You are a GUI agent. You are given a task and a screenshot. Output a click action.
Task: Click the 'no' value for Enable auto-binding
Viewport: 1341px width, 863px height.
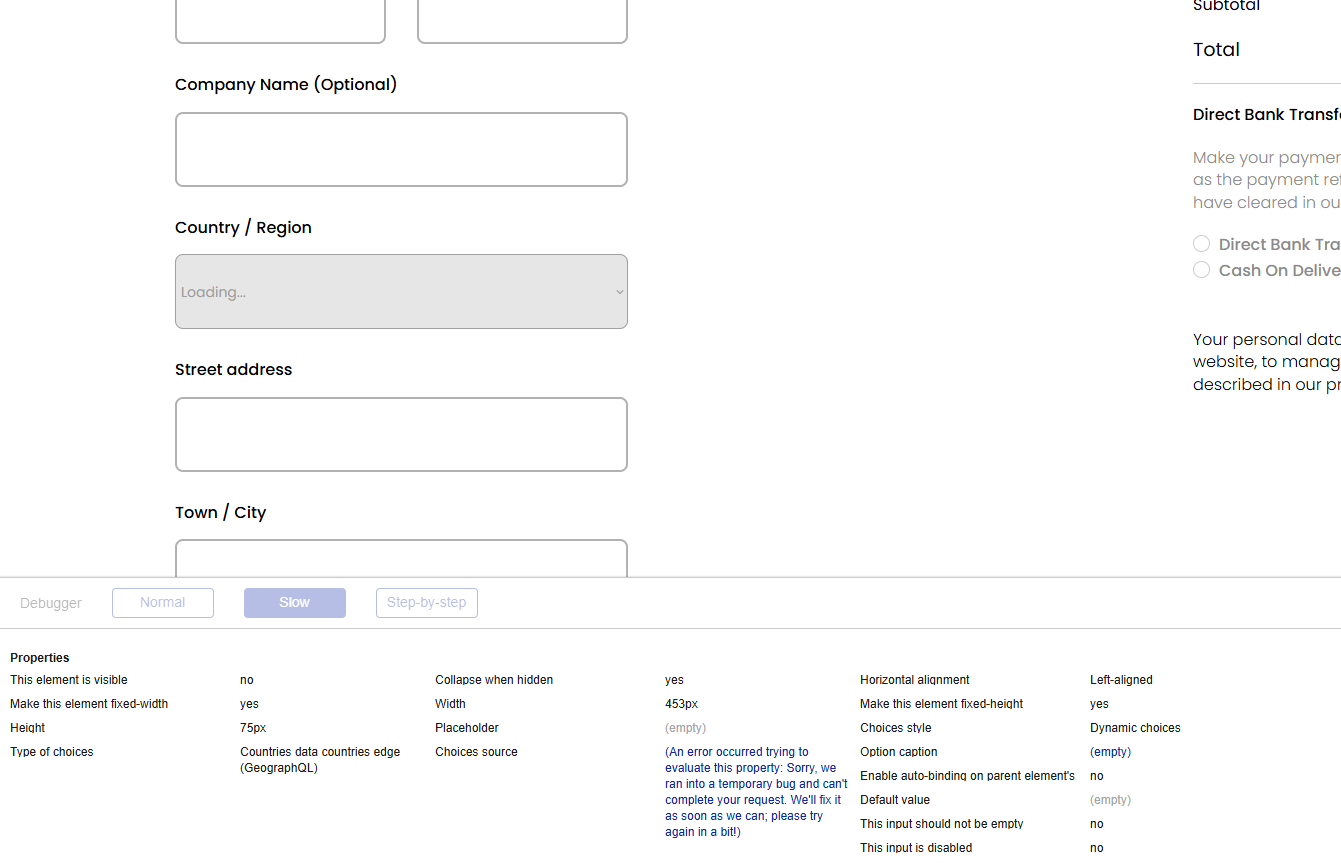tap(1097, 776)
